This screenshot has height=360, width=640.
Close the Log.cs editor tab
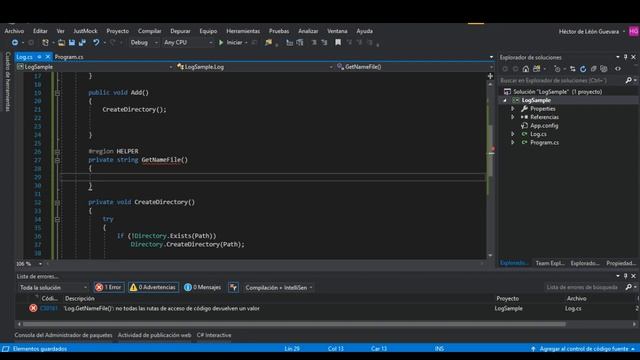pyautogui.click(x=48, y=57)
